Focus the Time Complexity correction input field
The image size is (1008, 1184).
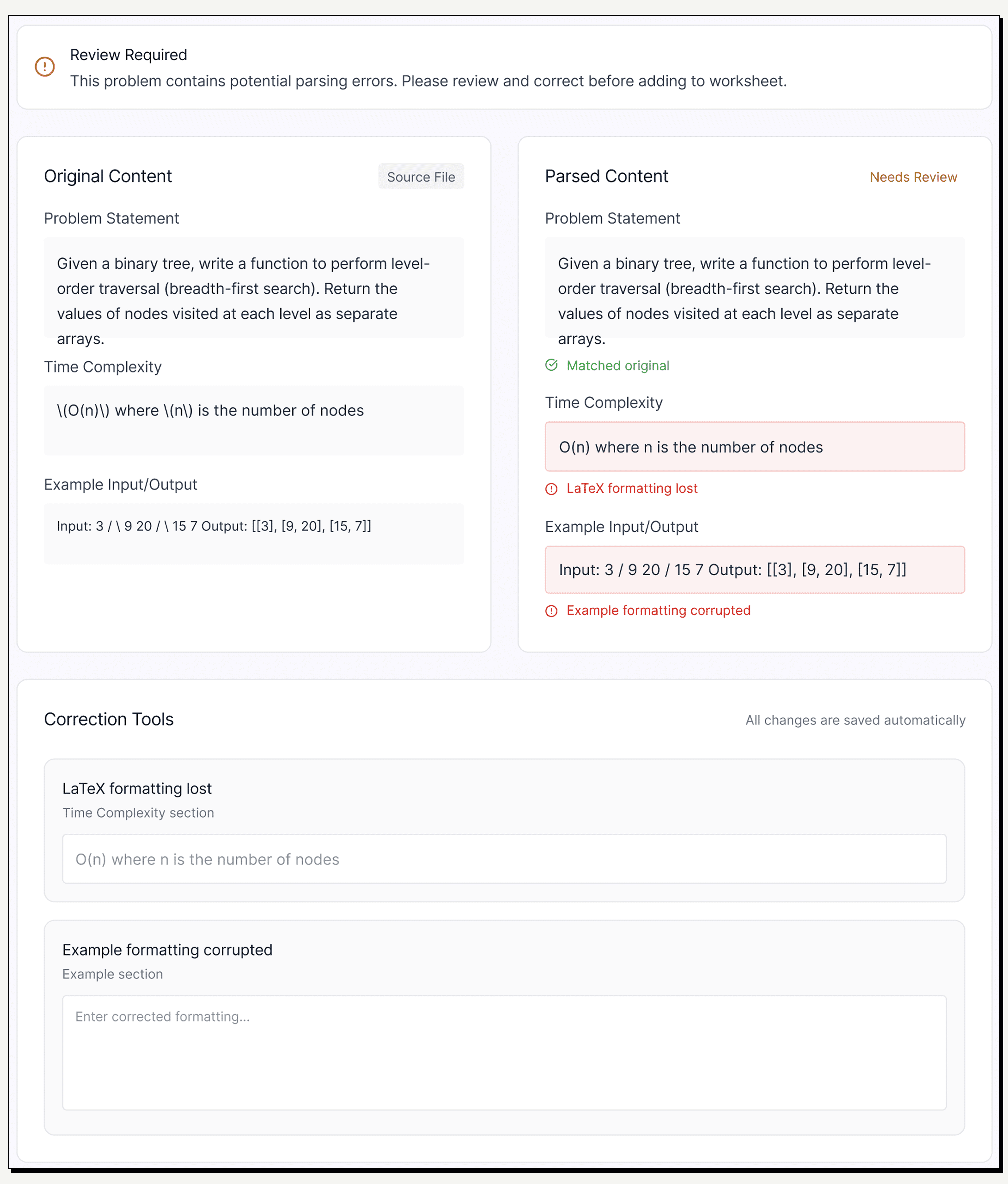(x=504, y=859)
